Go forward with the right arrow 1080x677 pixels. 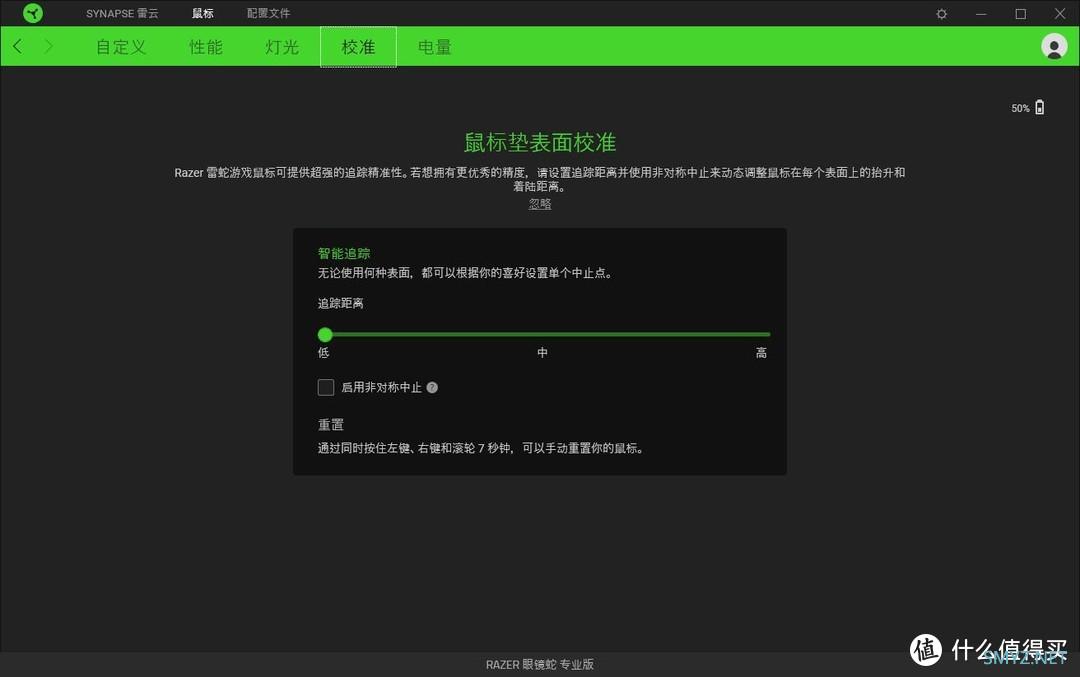[48, 46]
